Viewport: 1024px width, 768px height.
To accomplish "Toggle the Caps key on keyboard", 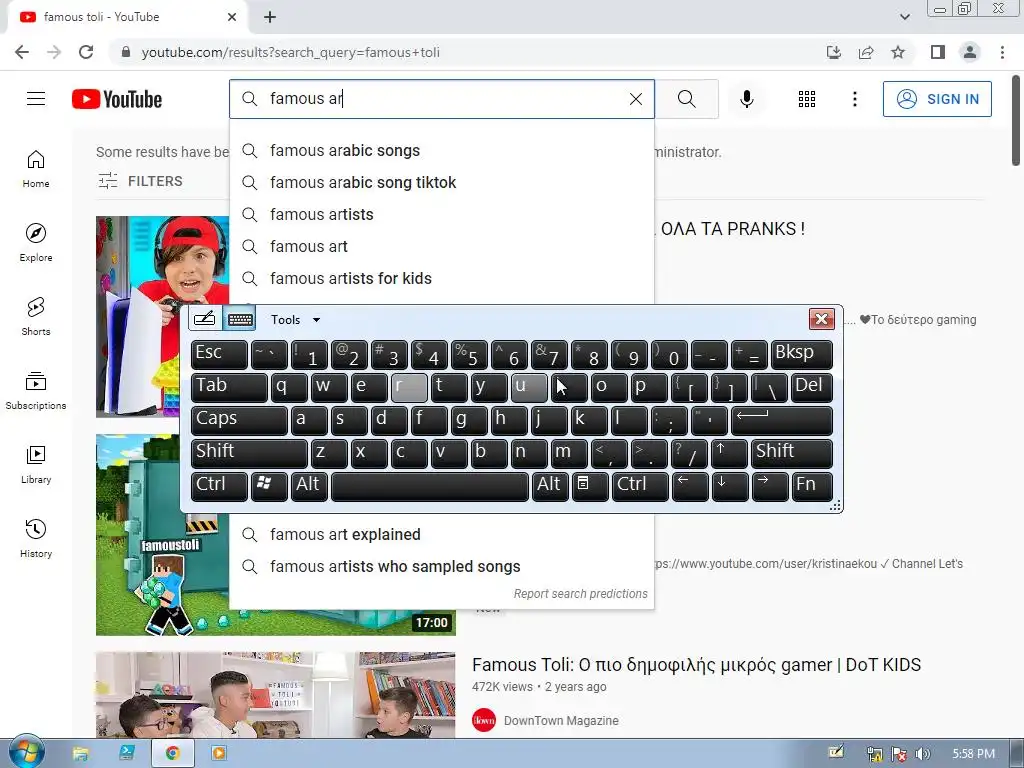I will 239,420.
